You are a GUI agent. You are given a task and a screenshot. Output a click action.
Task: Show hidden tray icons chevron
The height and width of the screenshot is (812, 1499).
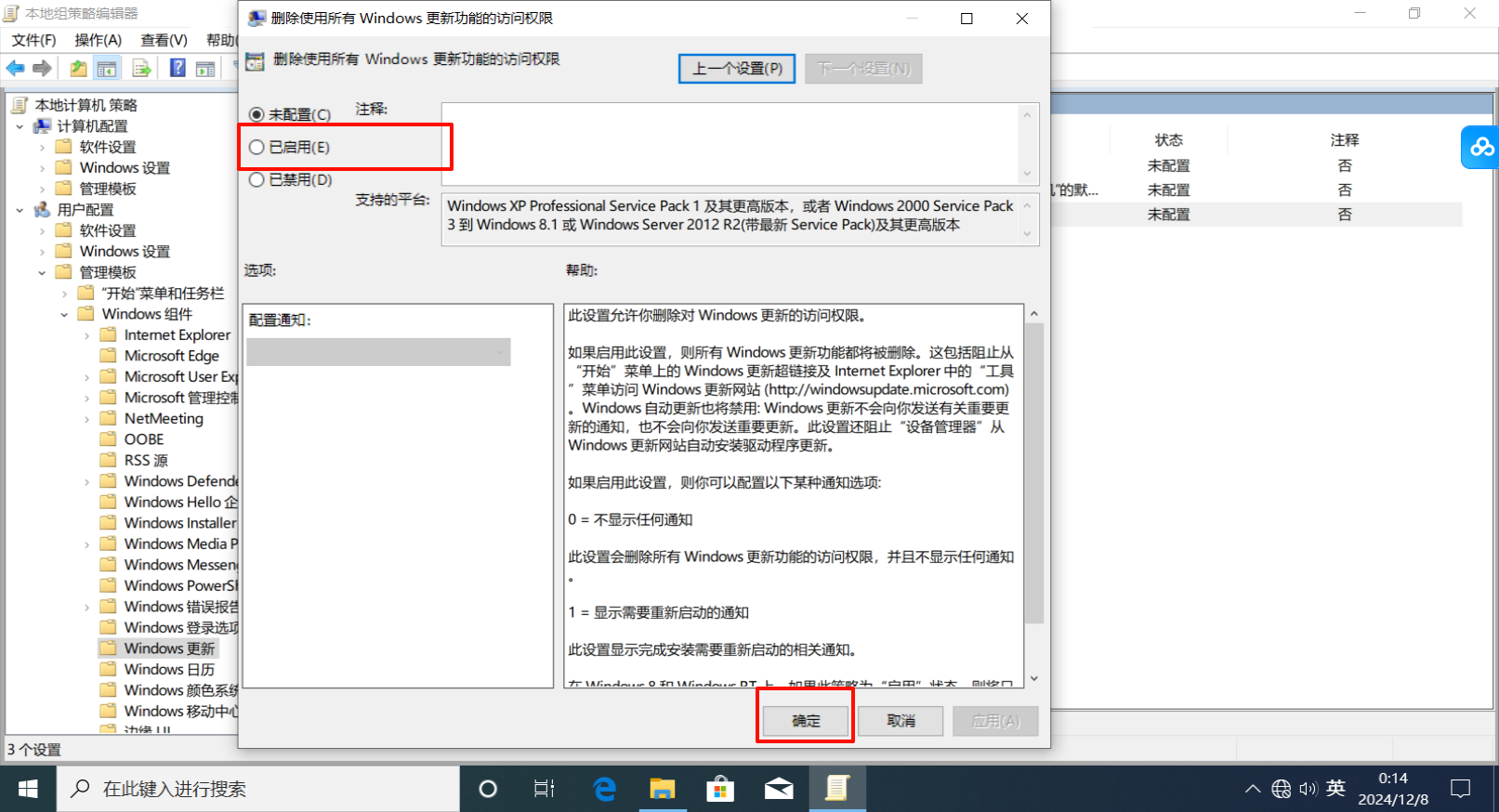point(1253,789)
